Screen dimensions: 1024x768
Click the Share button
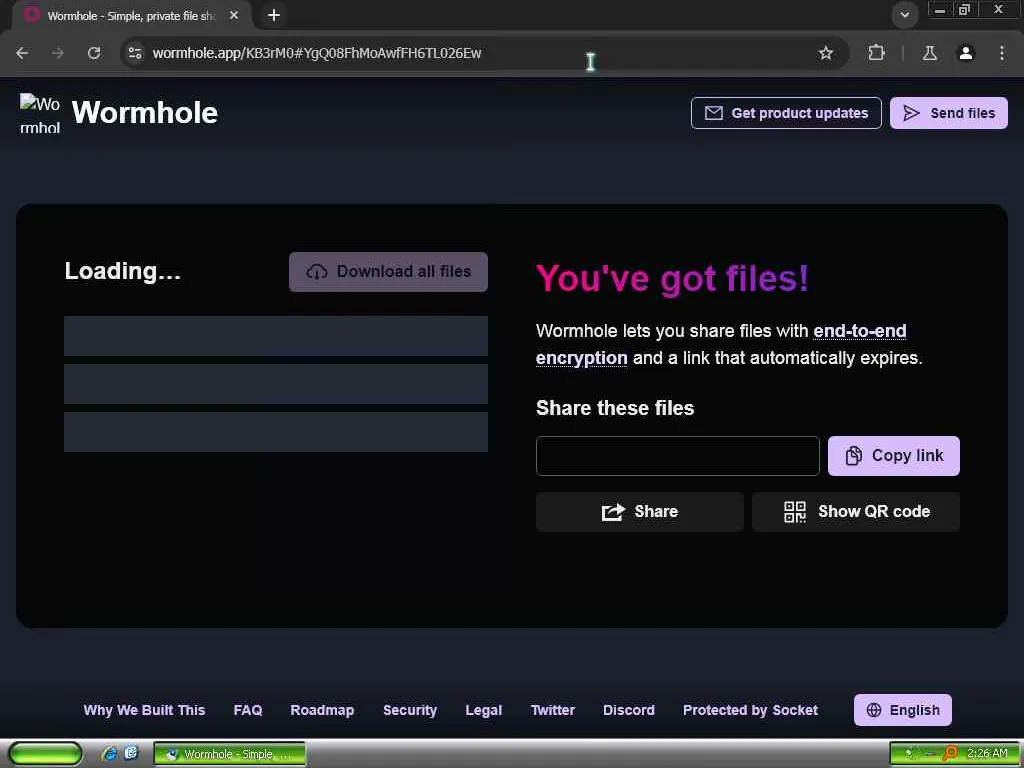(640, 512)
